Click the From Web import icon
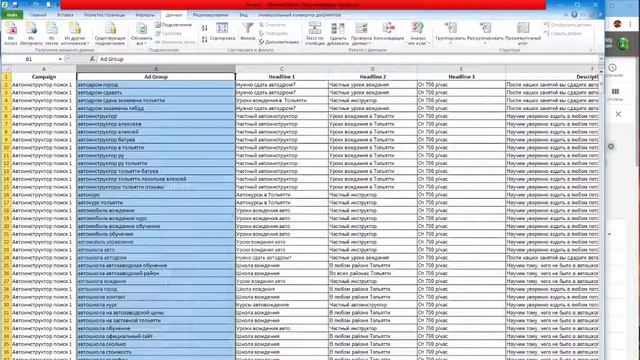 click(31, 33)
